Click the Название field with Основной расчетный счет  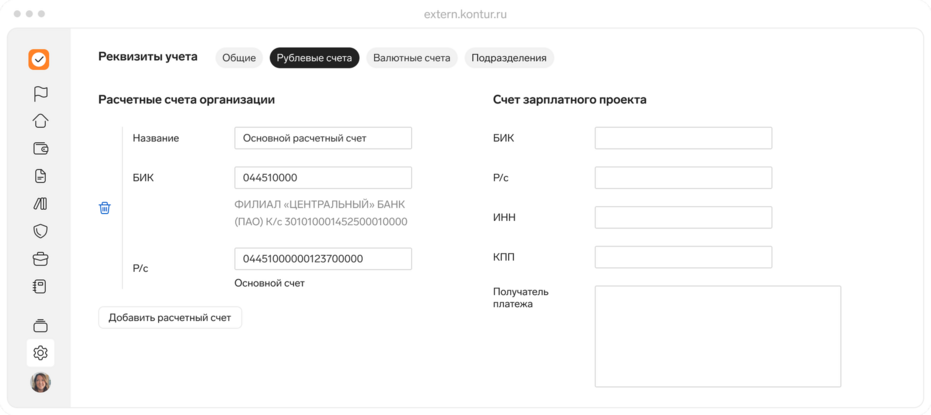(322, 138)
